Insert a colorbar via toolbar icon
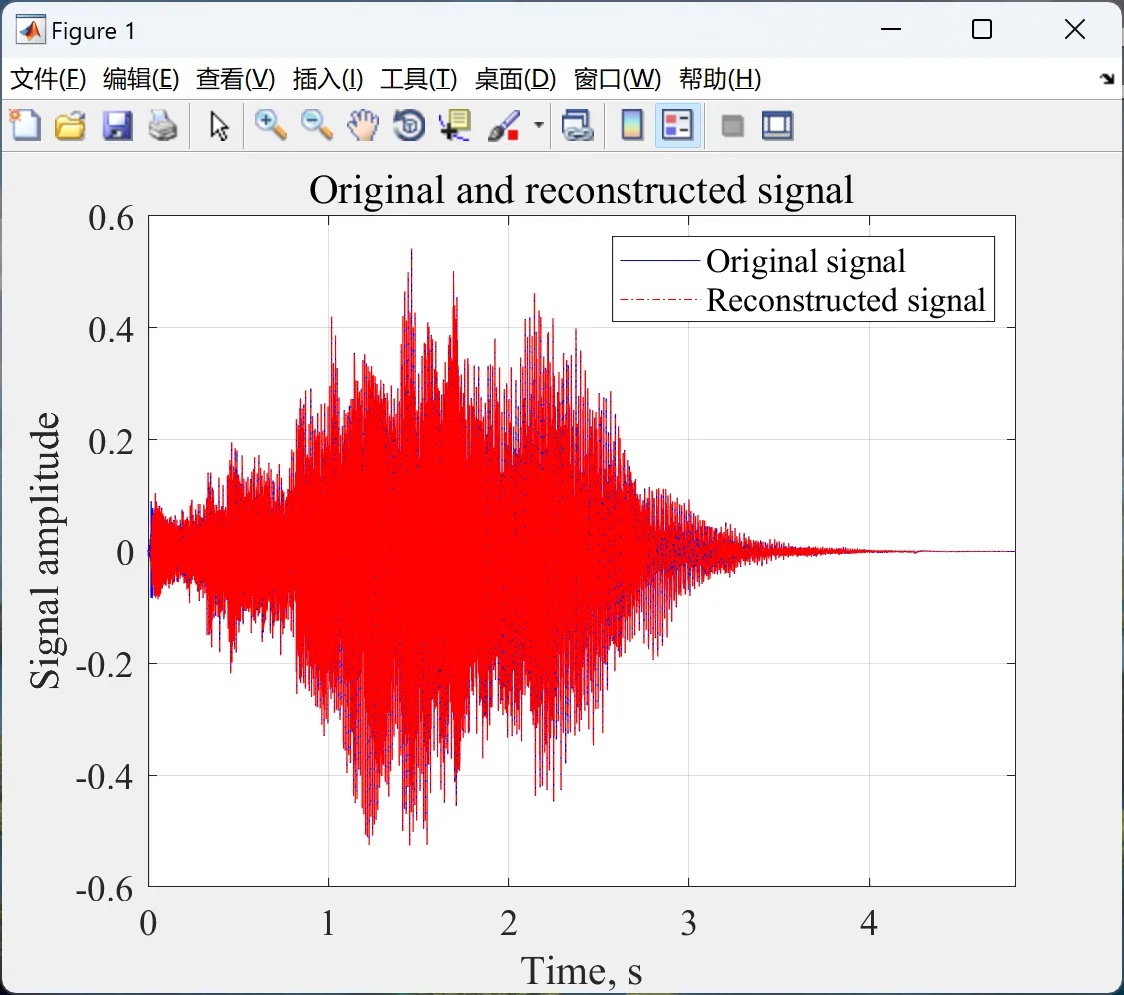1124x995 pixels. (632, 125)
